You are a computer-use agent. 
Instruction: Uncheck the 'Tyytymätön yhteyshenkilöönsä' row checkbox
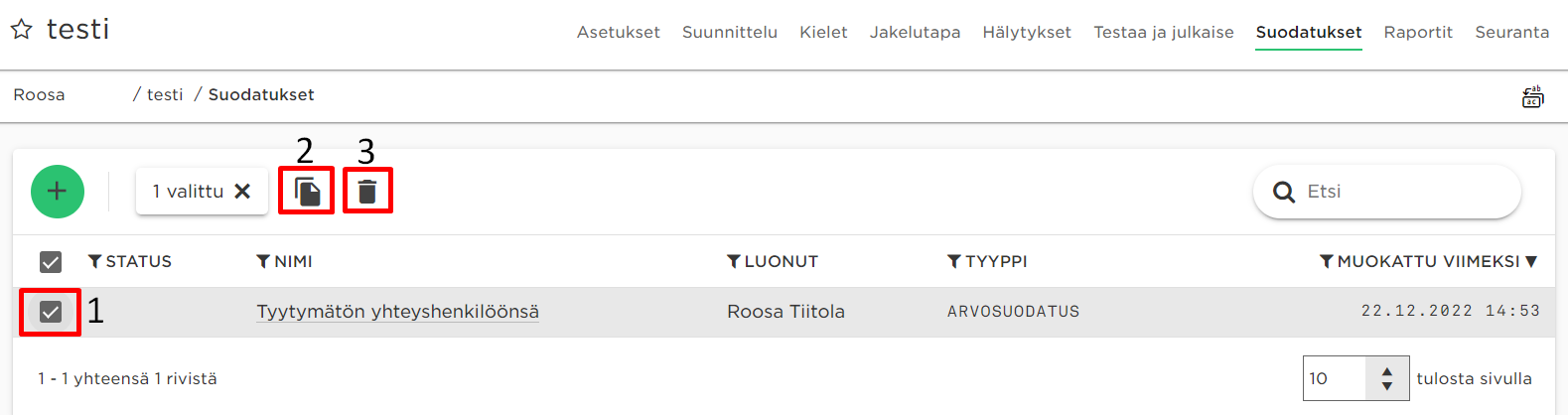point(51,312)
